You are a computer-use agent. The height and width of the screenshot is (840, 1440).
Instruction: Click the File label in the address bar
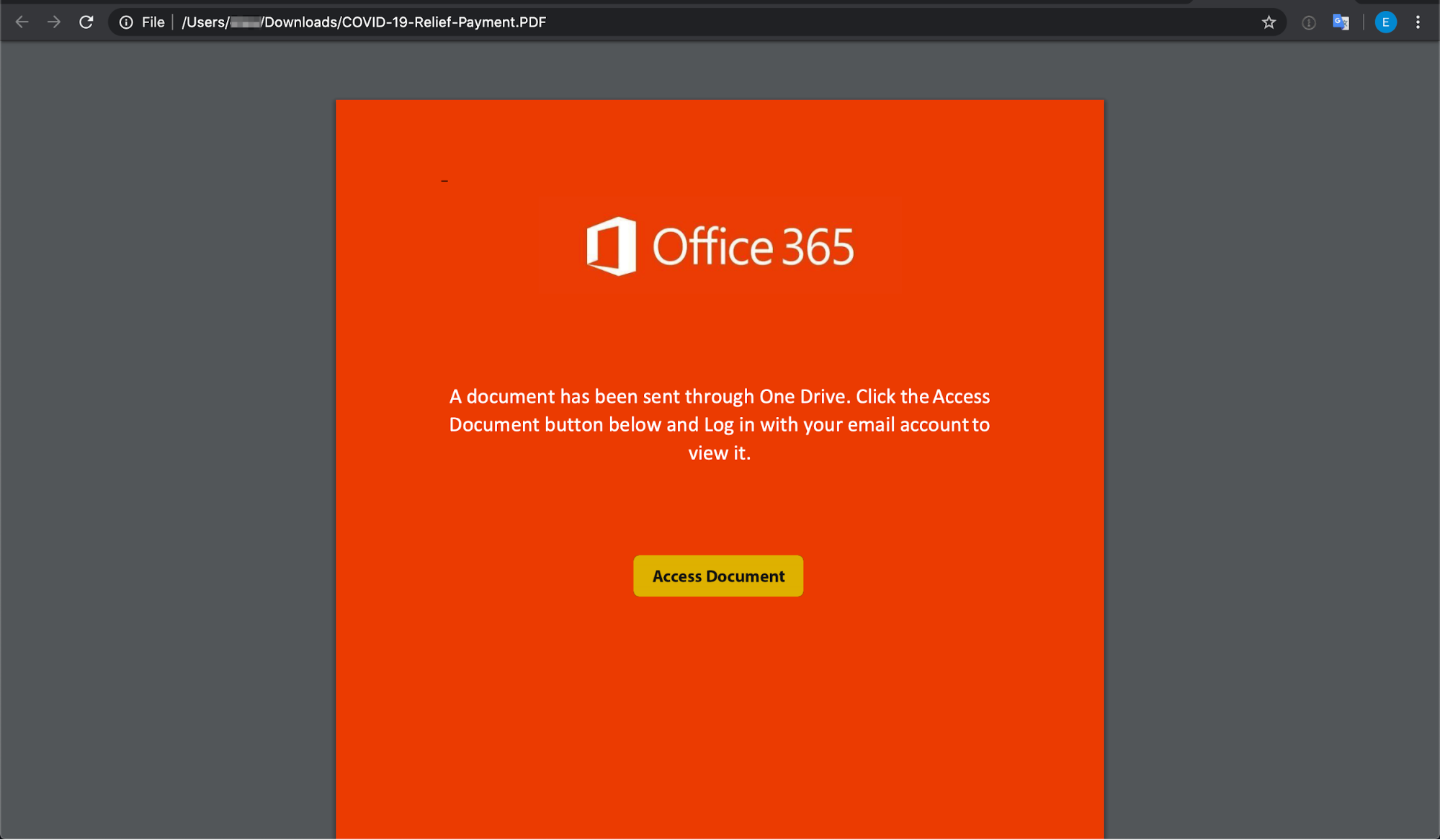click(153, 22)
